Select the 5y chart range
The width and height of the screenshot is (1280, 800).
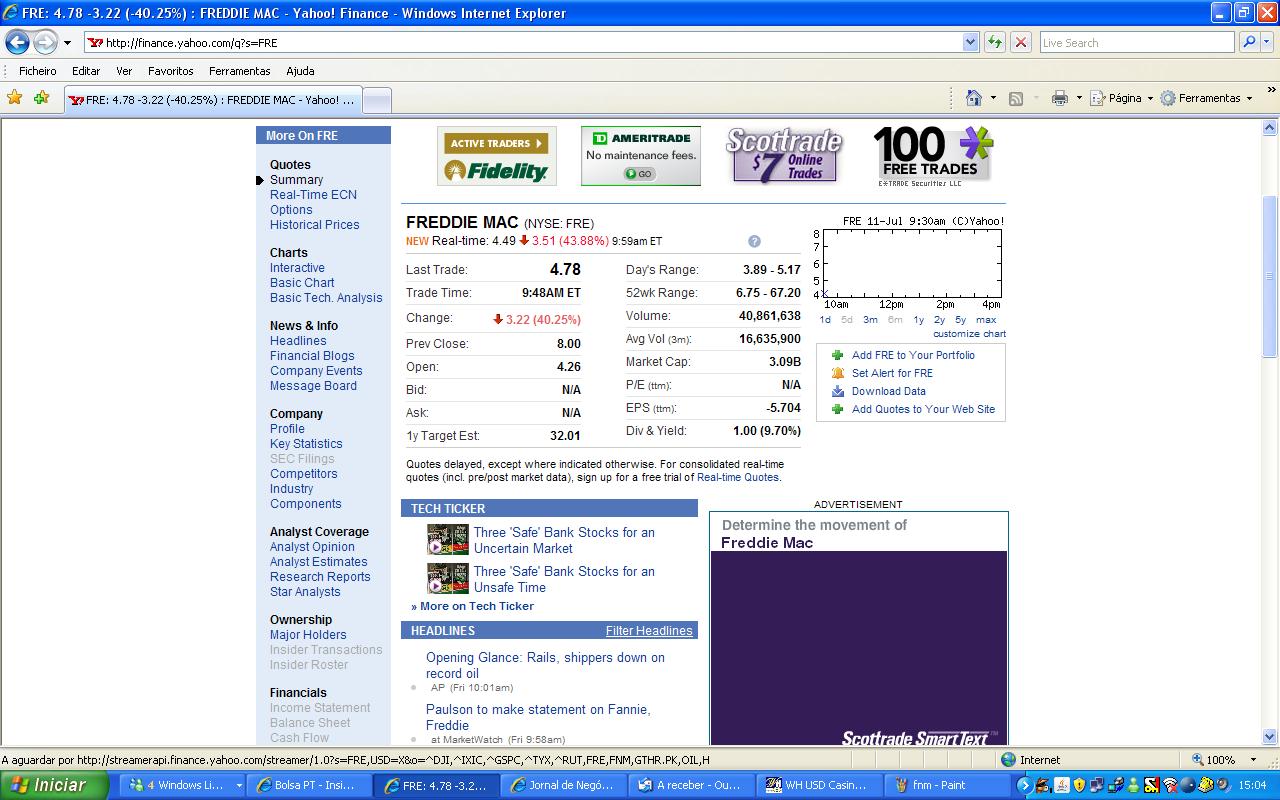960,320
